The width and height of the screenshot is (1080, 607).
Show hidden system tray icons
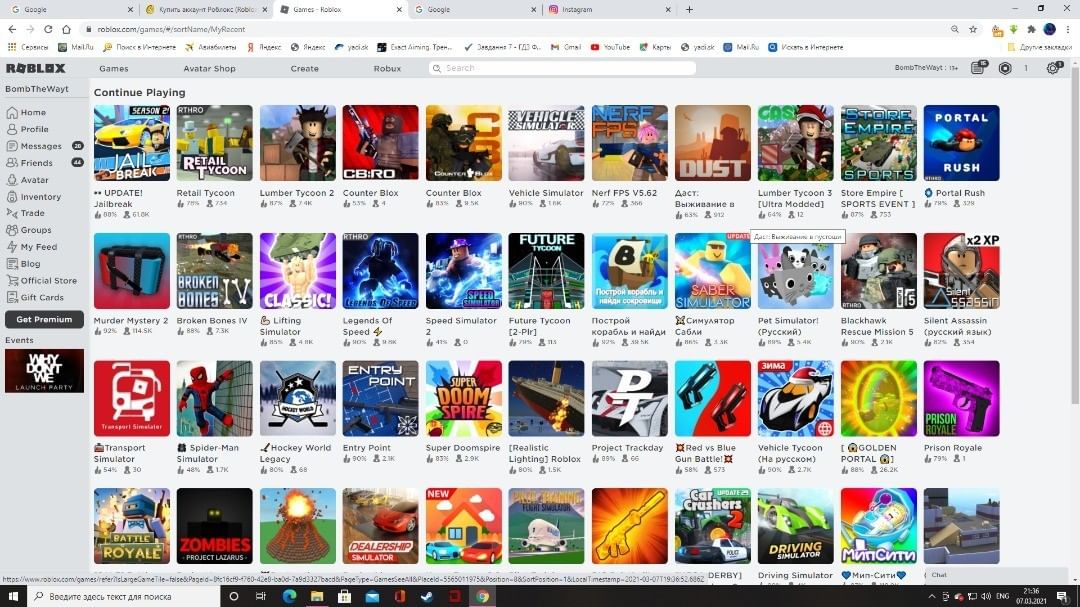pos(932,596)
